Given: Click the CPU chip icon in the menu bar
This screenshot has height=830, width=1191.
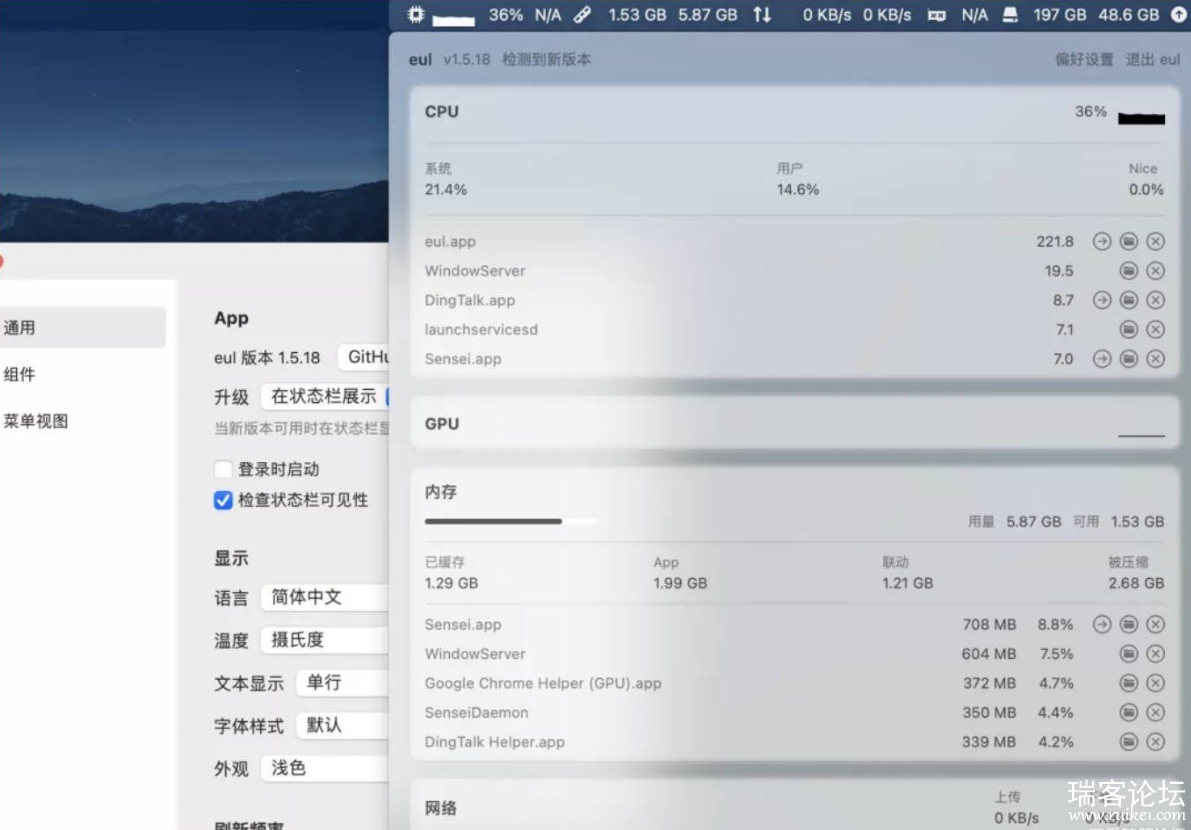Looking at the screenshot, I should point(416,15).
